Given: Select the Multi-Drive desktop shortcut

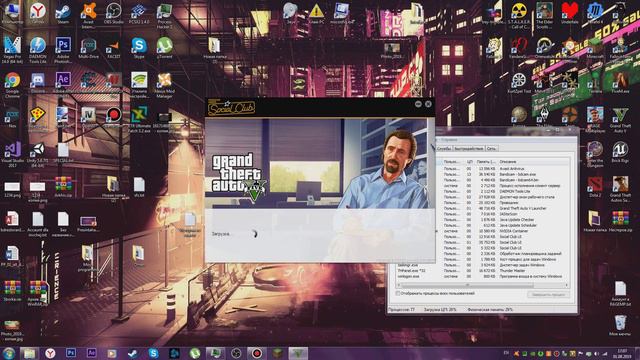Looking at the screenshot, I should click(88, 48).
